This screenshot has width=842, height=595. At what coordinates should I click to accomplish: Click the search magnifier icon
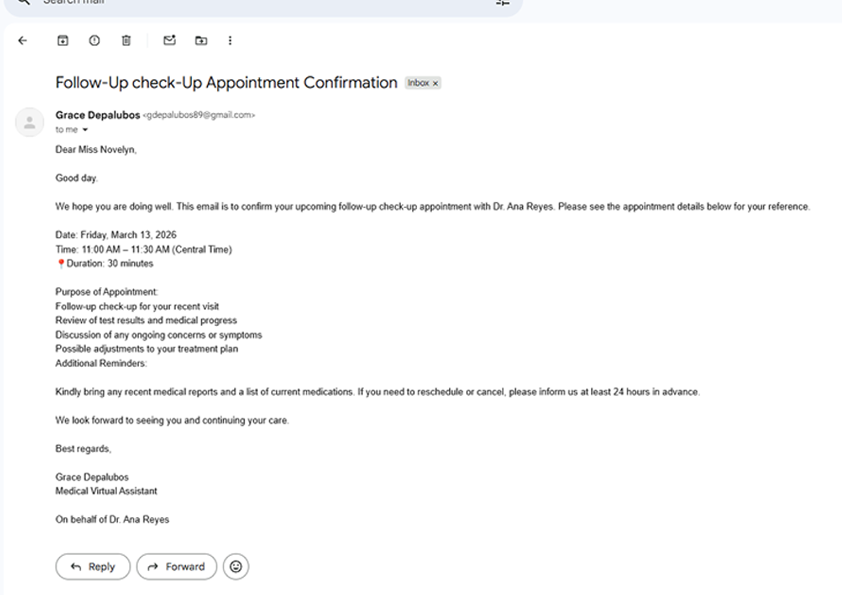[23, 2]
